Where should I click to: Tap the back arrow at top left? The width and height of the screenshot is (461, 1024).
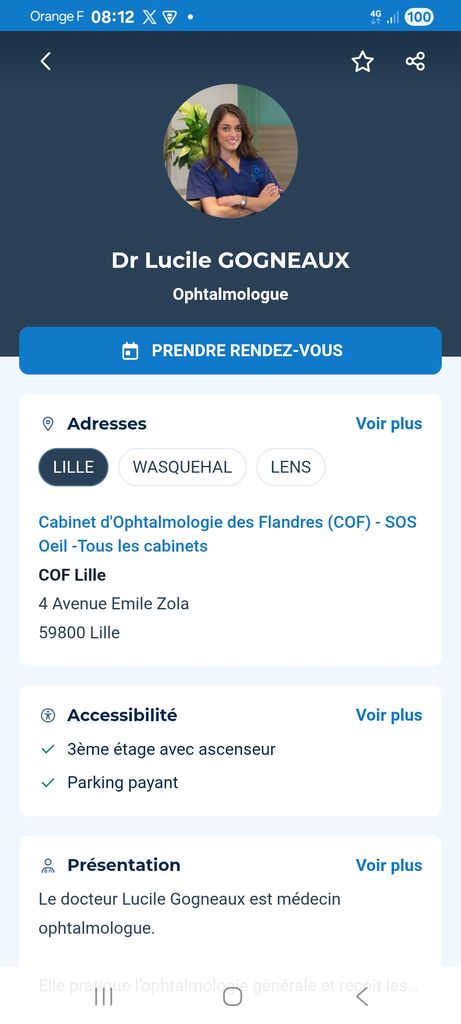coord(45,61)
